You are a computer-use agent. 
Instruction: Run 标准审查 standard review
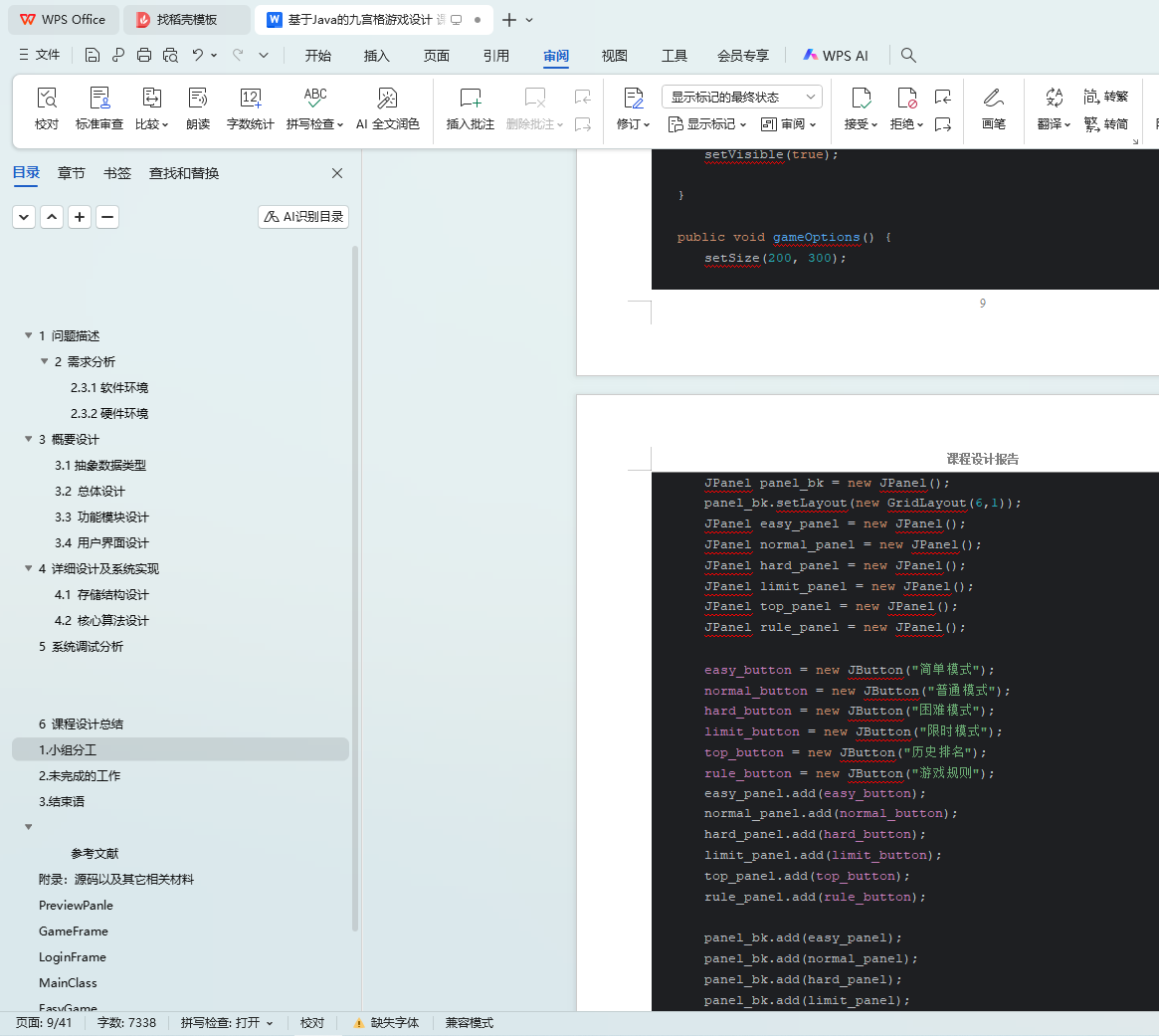pos(99,107)
